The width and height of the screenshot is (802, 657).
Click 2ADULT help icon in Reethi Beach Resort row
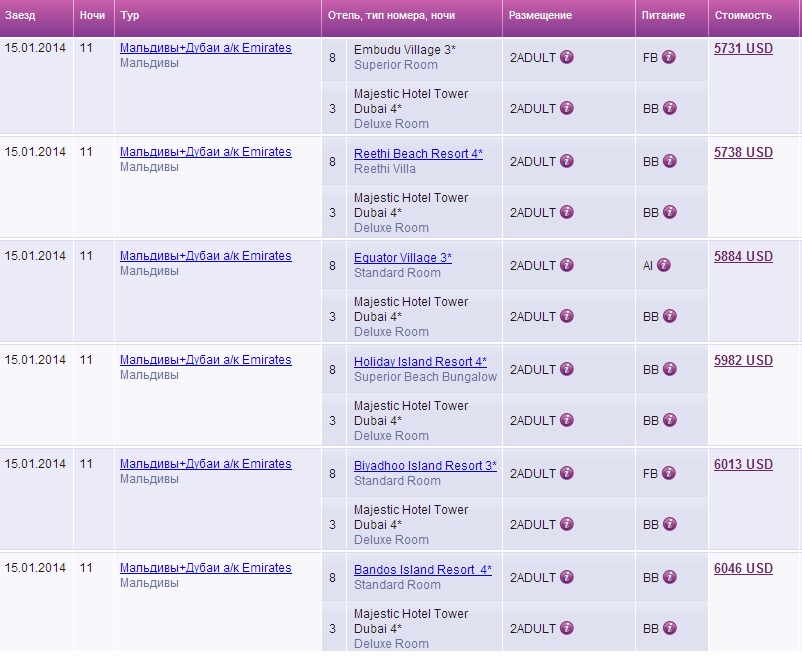point(567,161)
